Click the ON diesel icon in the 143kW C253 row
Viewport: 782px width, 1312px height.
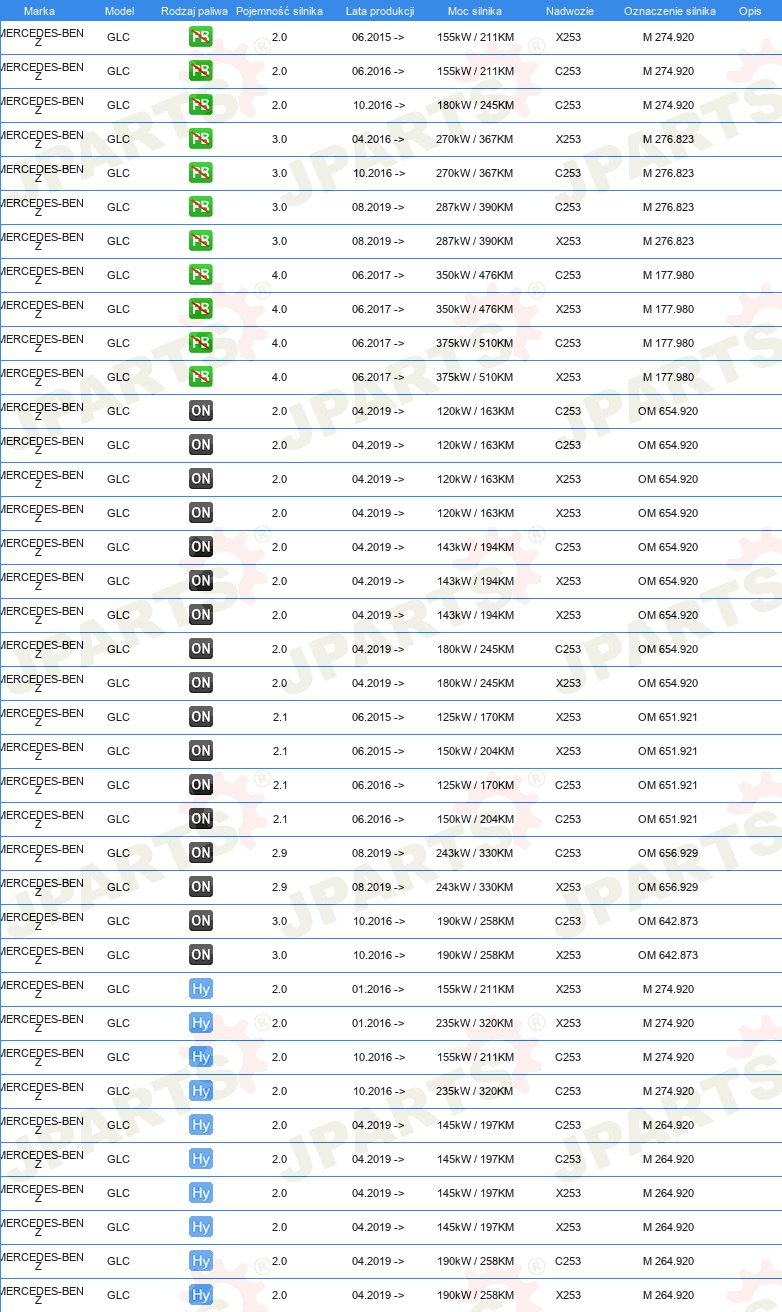[x=201, y=548]
